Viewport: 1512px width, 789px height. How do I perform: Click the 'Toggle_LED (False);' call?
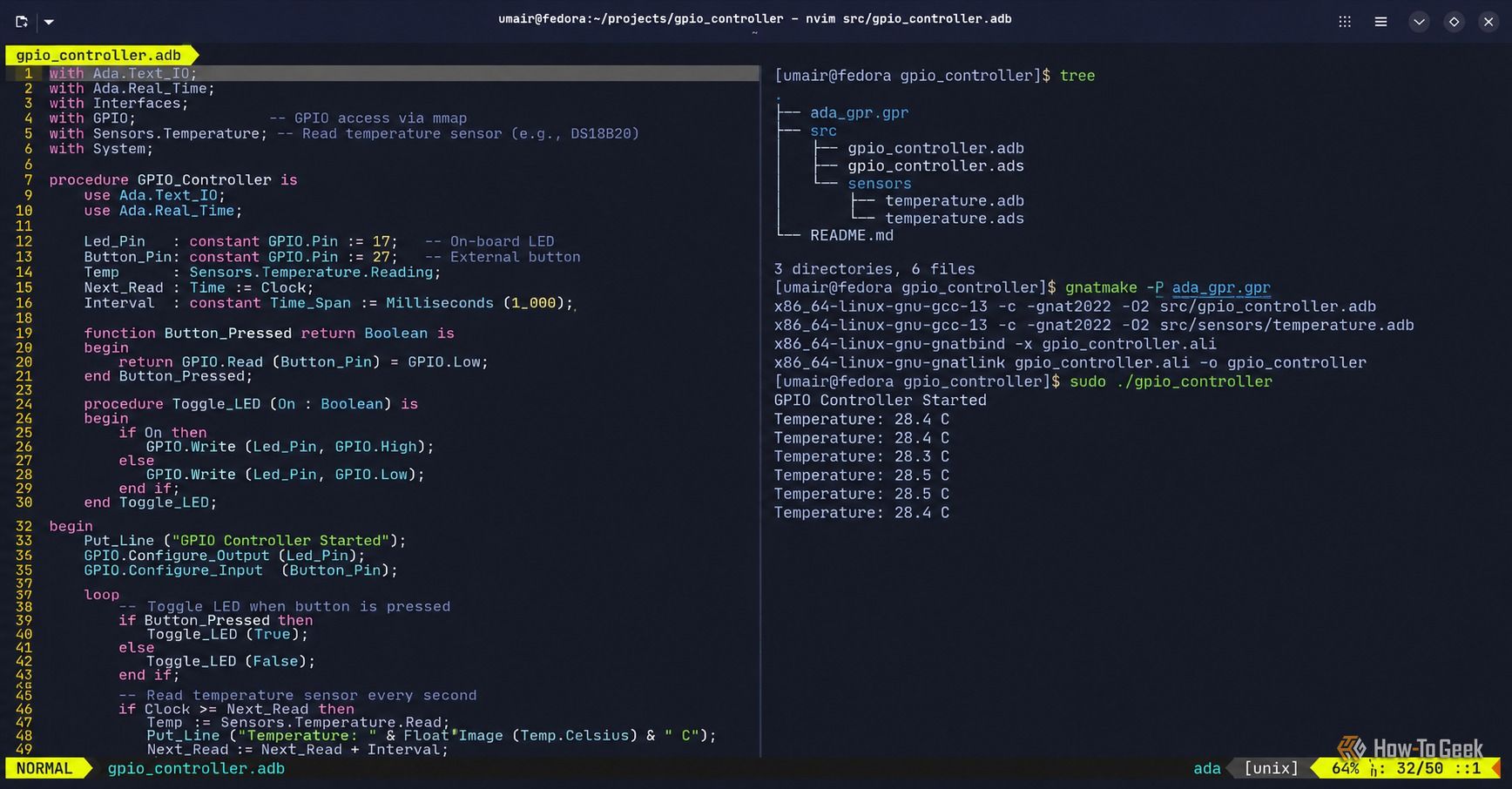click(x=231, y=661)
